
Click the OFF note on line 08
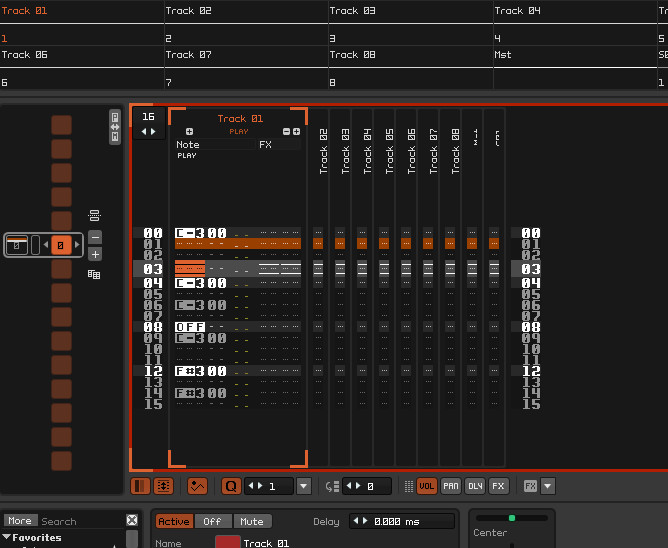click(190, 327)
